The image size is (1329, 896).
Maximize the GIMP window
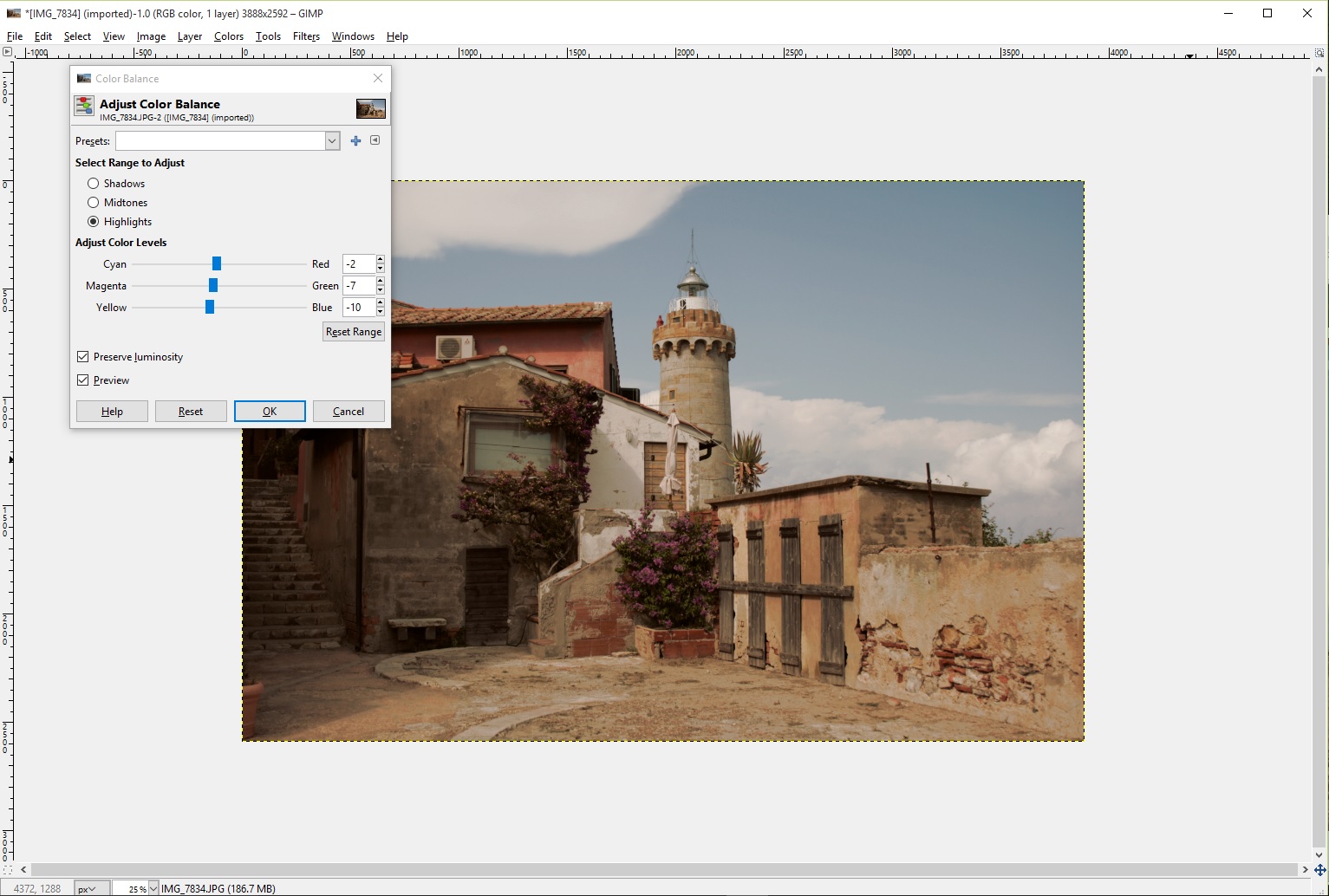point(1267,13)
